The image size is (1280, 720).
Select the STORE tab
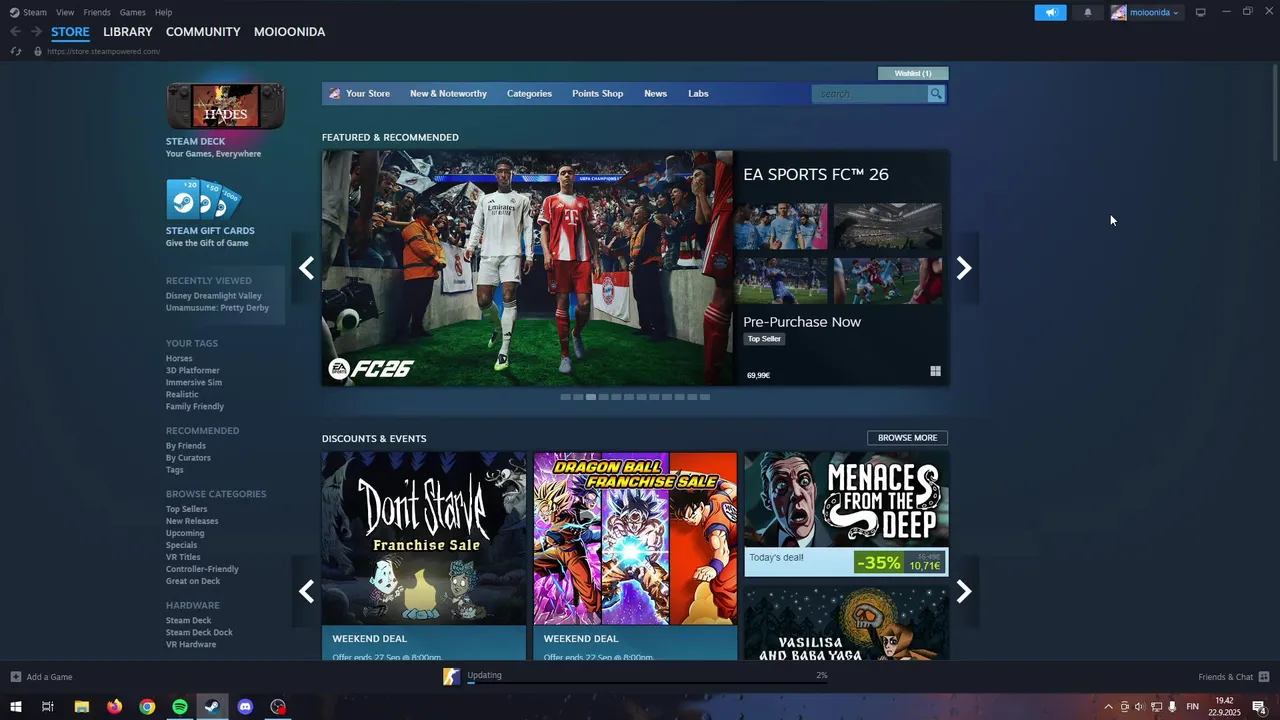point(70,32)
